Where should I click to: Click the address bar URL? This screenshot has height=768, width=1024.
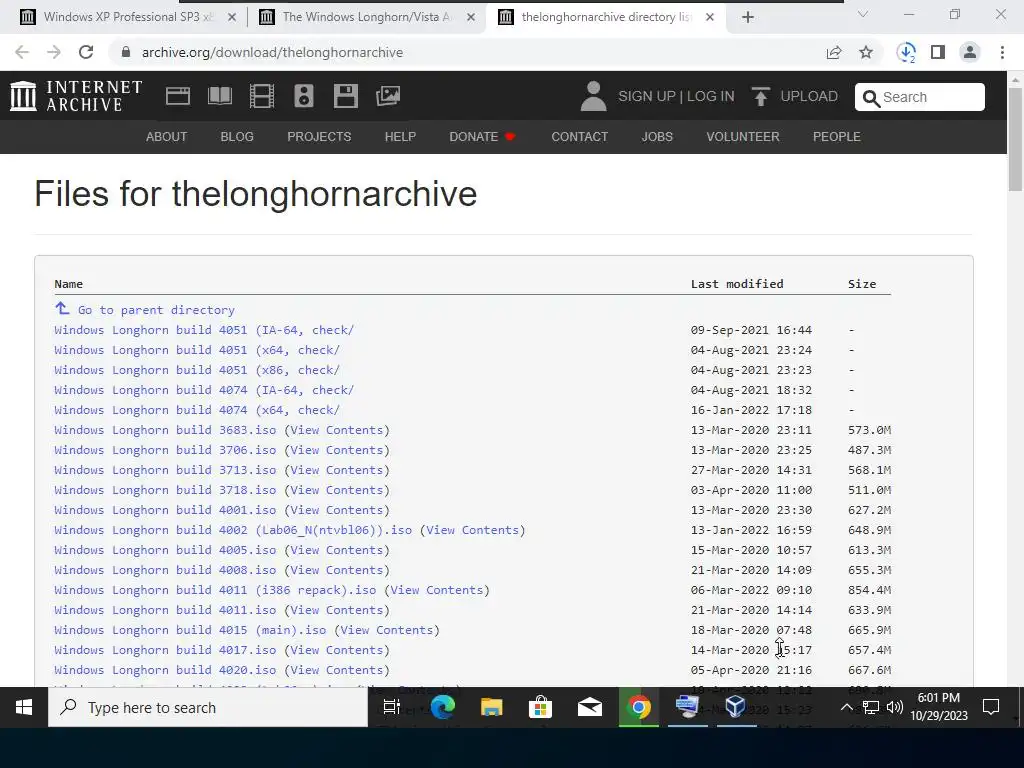tap(272, 52)
